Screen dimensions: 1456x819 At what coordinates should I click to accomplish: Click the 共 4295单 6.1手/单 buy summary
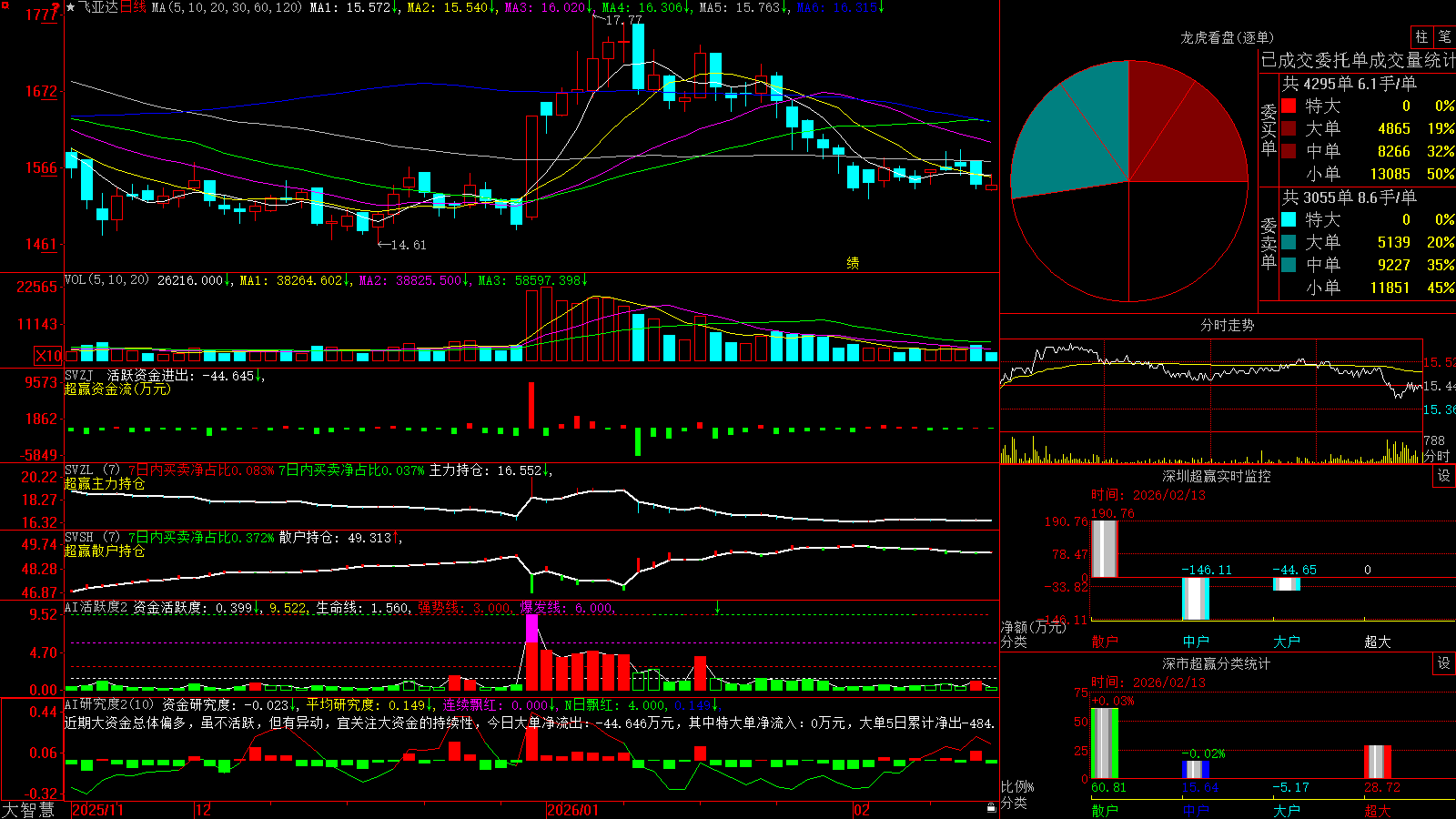1350,84
